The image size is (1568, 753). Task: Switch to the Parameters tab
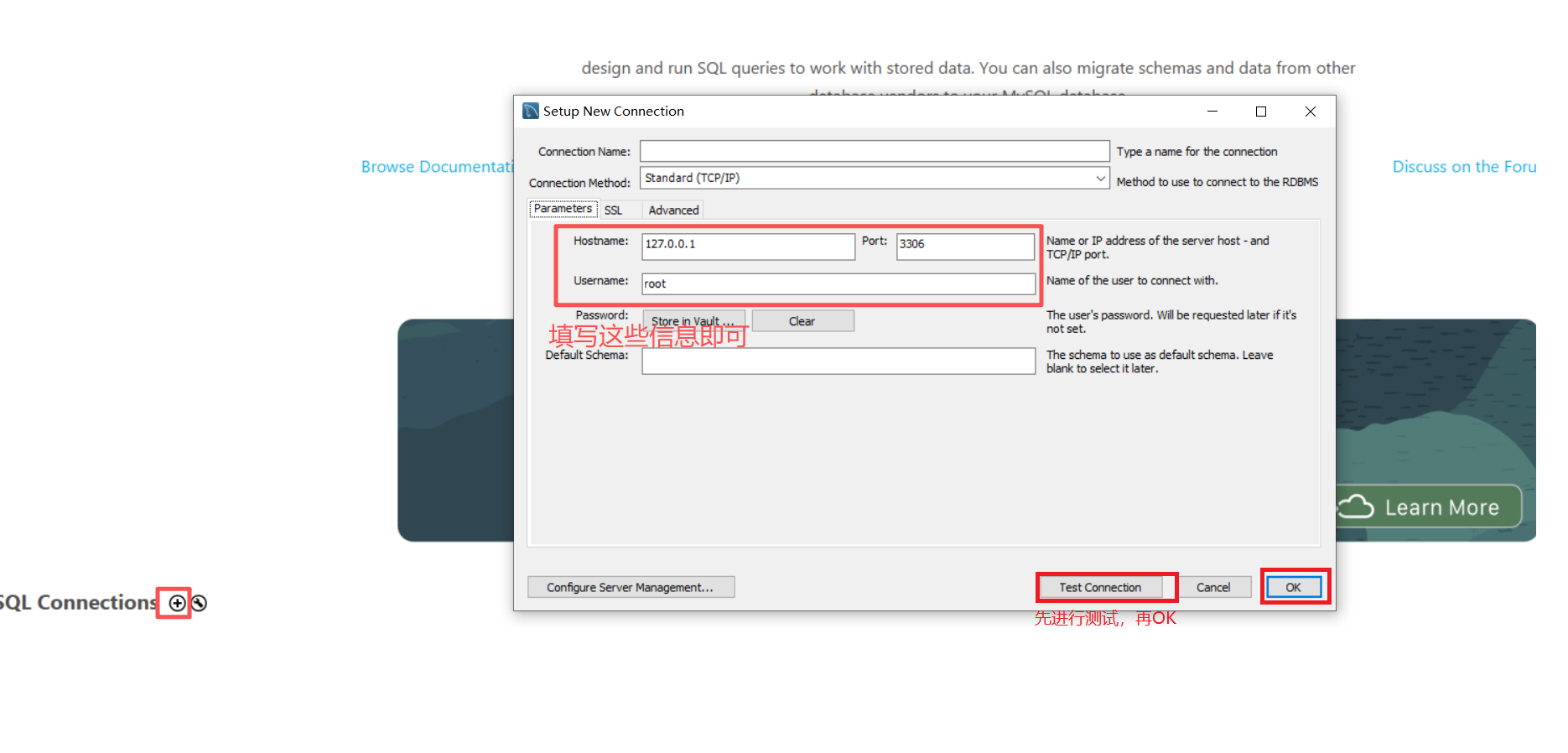[x=563, y=209]
